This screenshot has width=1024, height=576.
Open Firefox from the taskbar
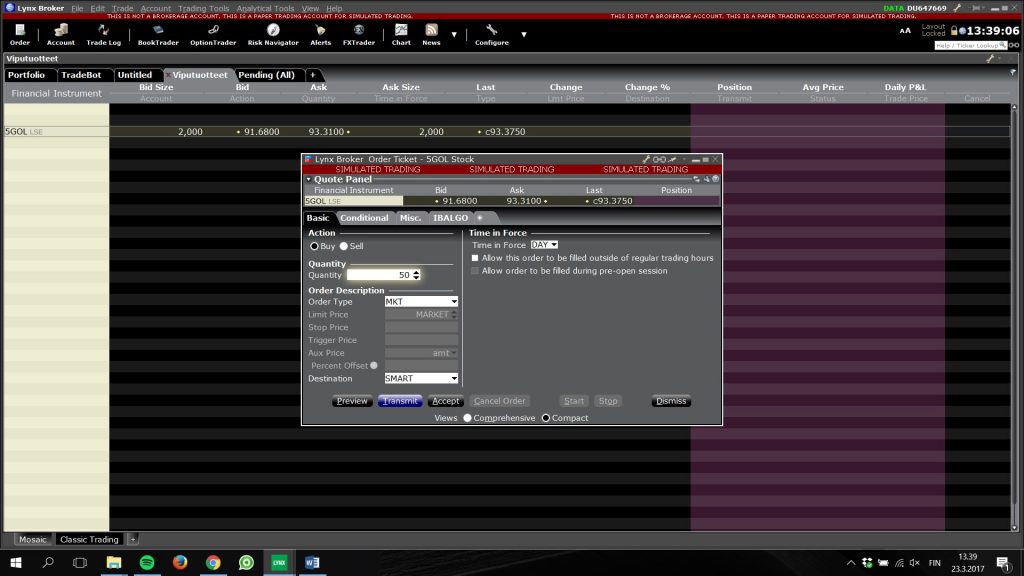pos(180,562)
